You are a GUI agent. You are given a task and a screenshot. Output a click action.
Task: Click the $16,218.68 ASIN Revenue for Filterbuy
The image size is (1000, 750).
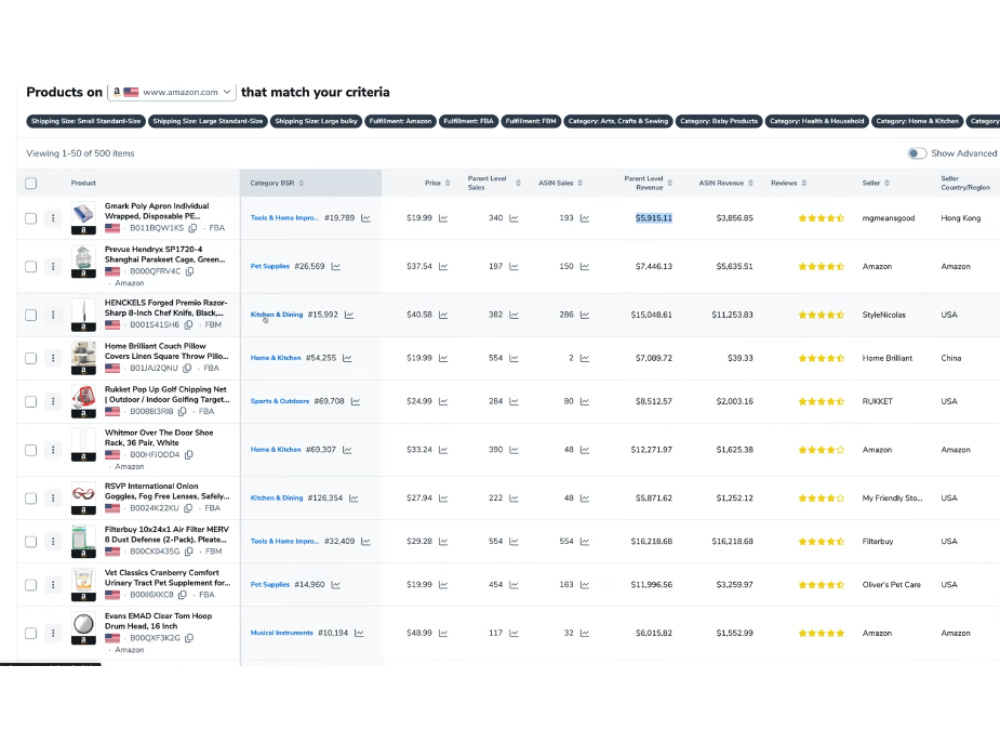pyautogui.click(x=732, y=541)
